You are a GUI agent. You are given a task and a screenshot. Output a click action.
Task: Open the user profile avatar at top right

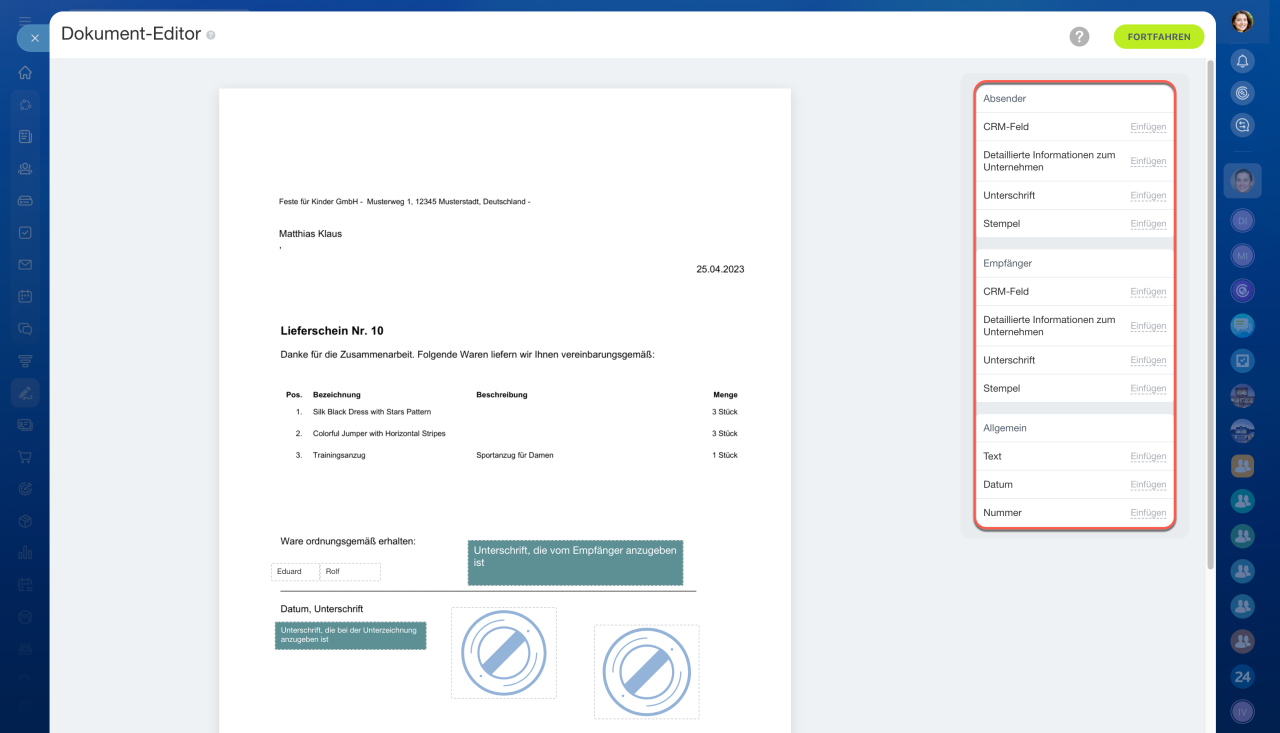(1242, 21)
